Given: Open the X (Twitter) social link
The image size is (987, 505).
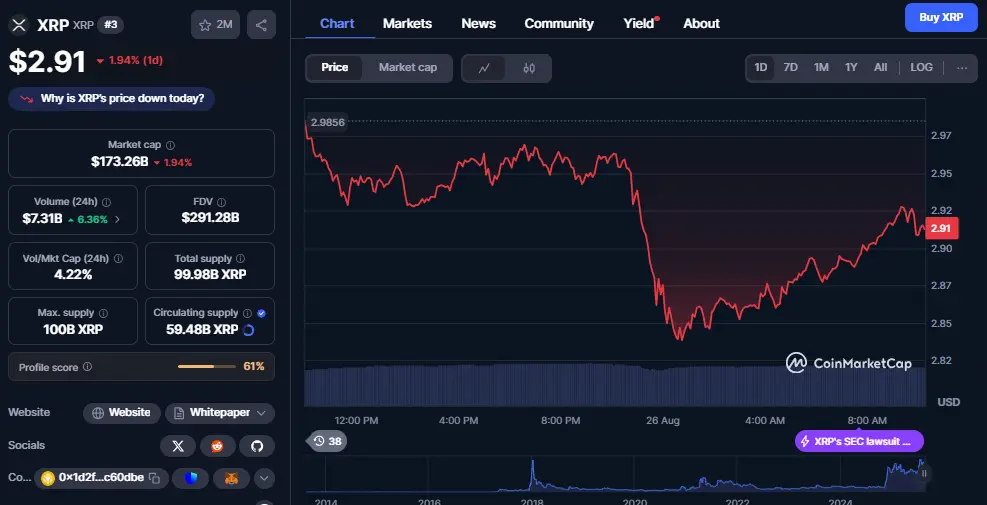Looking at the screenshot, I should [x=178, y=446].
